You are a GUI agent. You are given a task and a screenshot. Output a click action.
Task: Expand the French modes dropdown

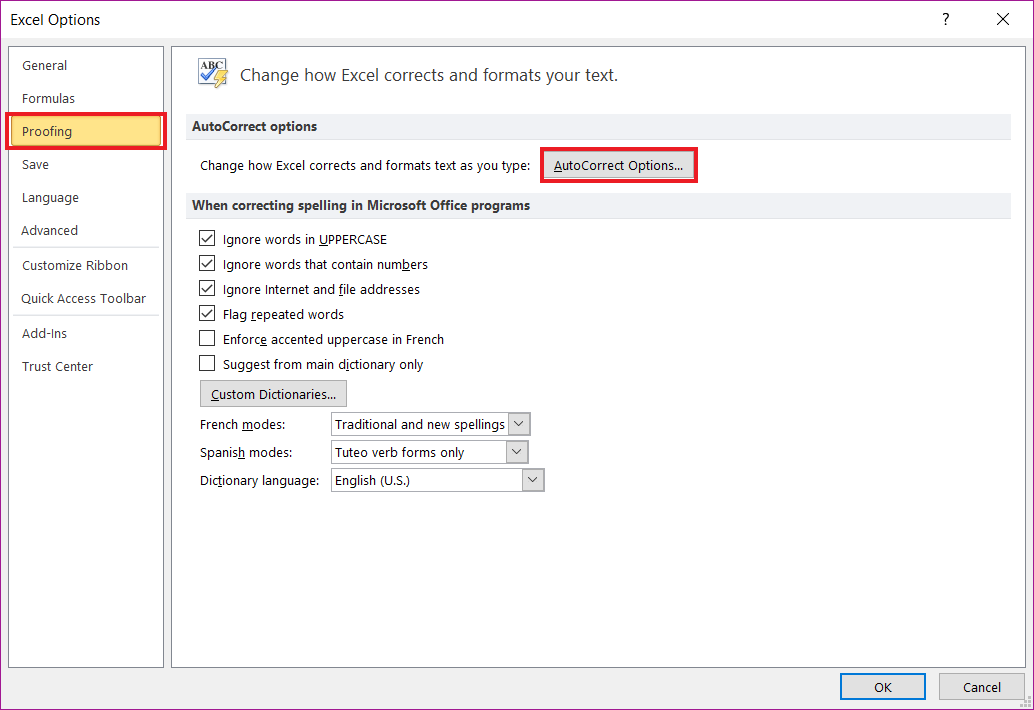[x=518, y=424]
